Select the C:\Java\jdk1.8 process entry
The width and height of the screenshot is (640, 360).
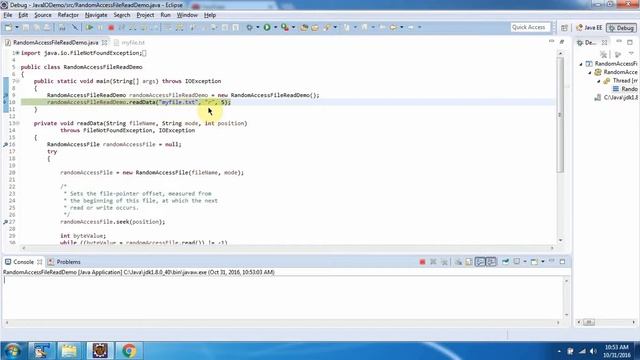[x=616, y=98]
